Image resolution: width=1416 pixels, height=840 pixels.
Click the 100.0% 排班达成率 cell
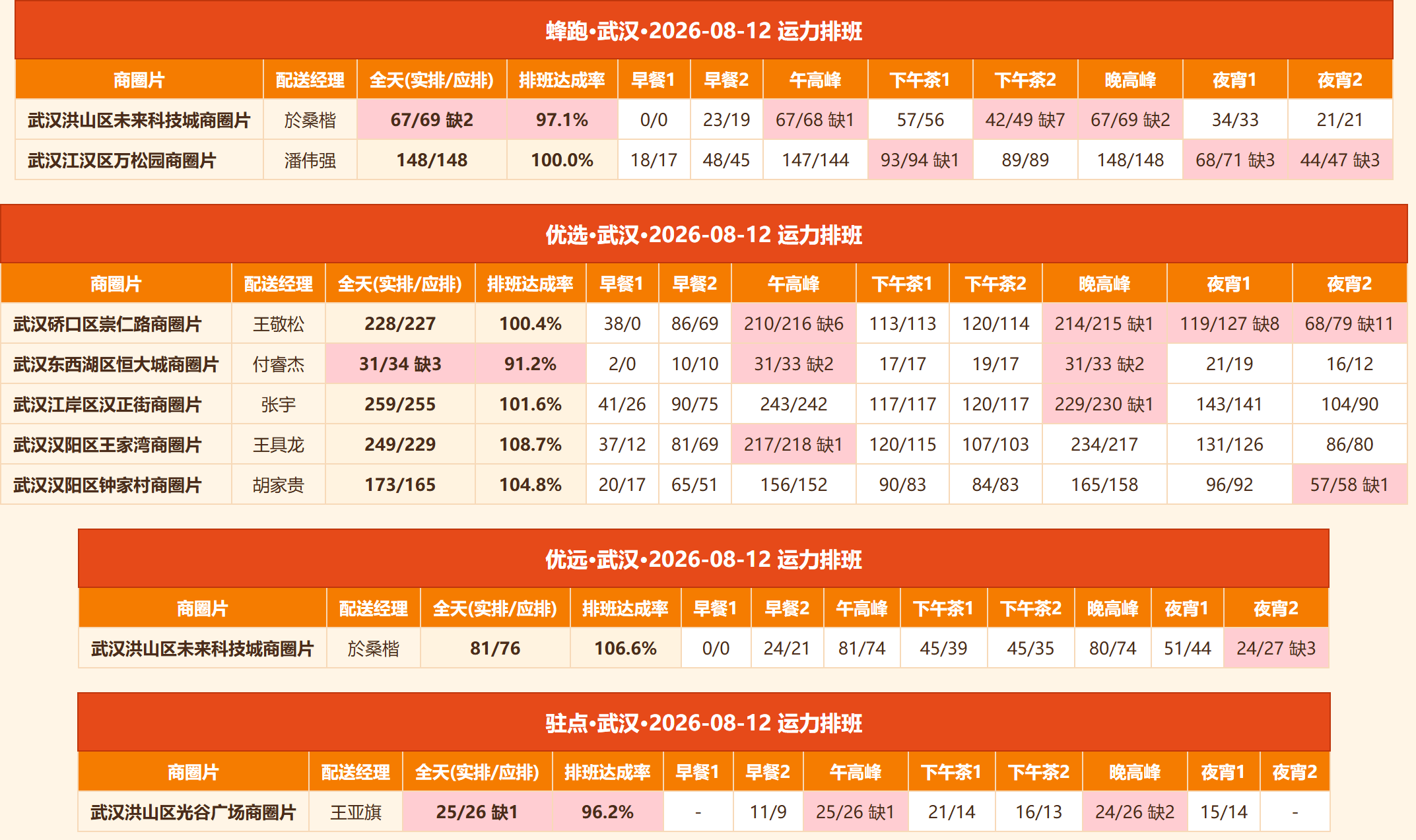(562, 160)
